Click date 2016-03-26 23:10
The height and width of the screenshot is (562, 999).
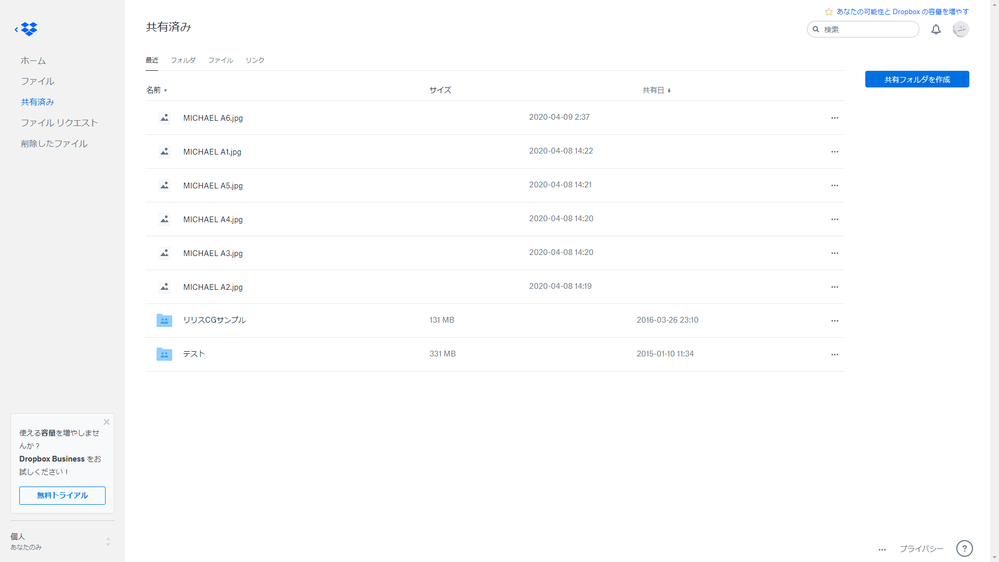coord(667,320)
